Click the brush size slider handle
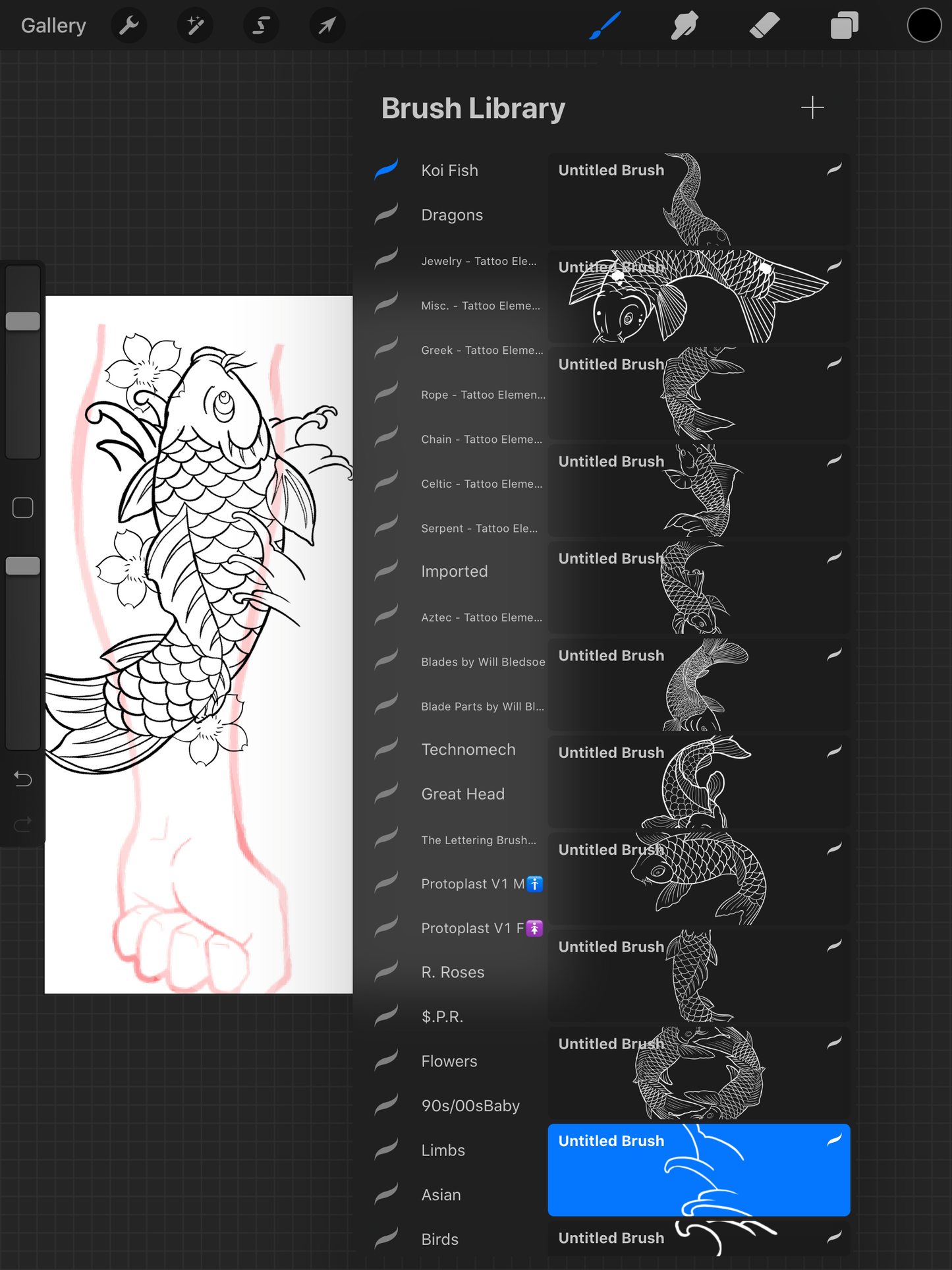The width and height of the screenshot is (952, 1270). pos(23,322)
